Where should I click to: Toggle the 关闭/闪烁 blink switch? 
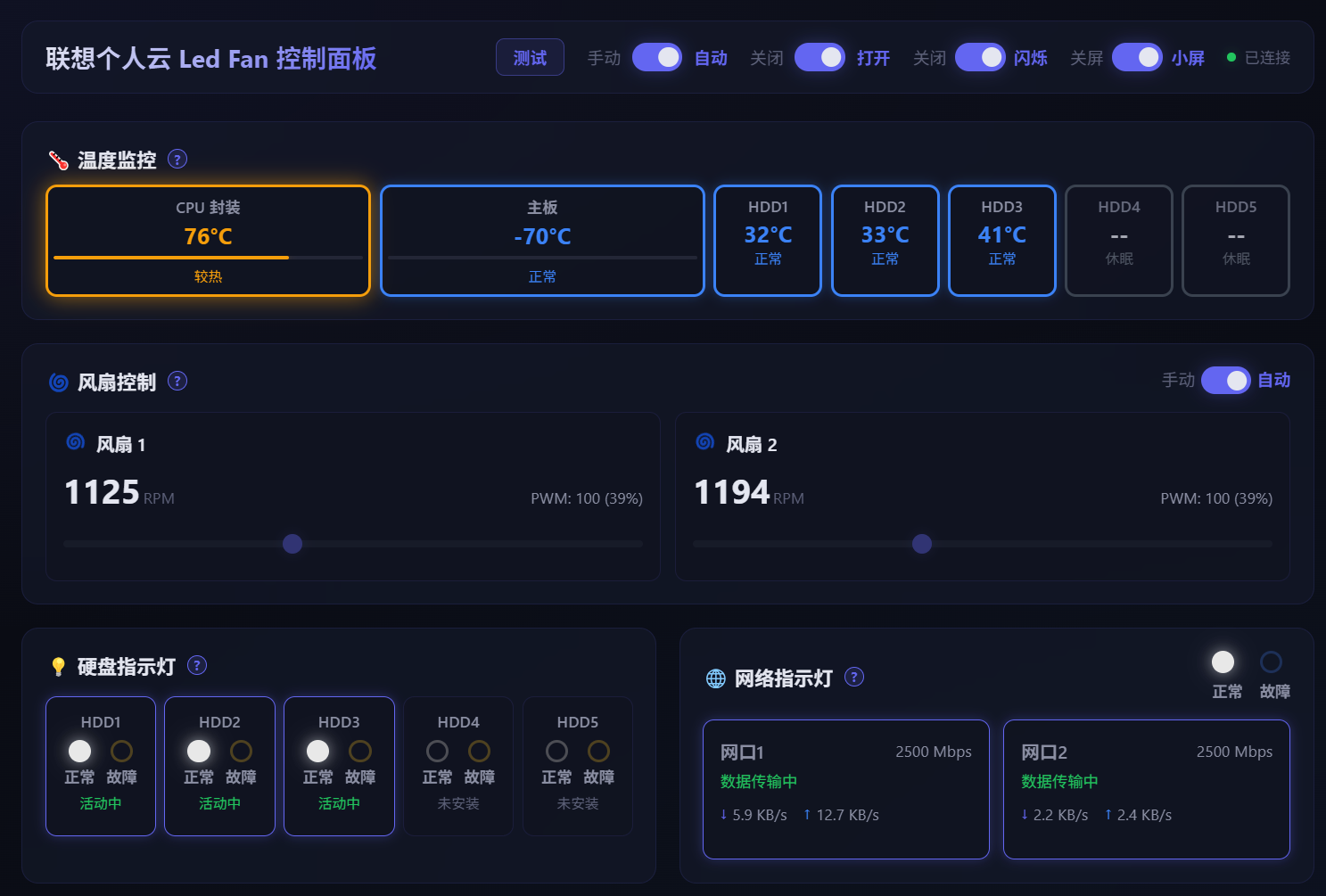click(980, 57)
